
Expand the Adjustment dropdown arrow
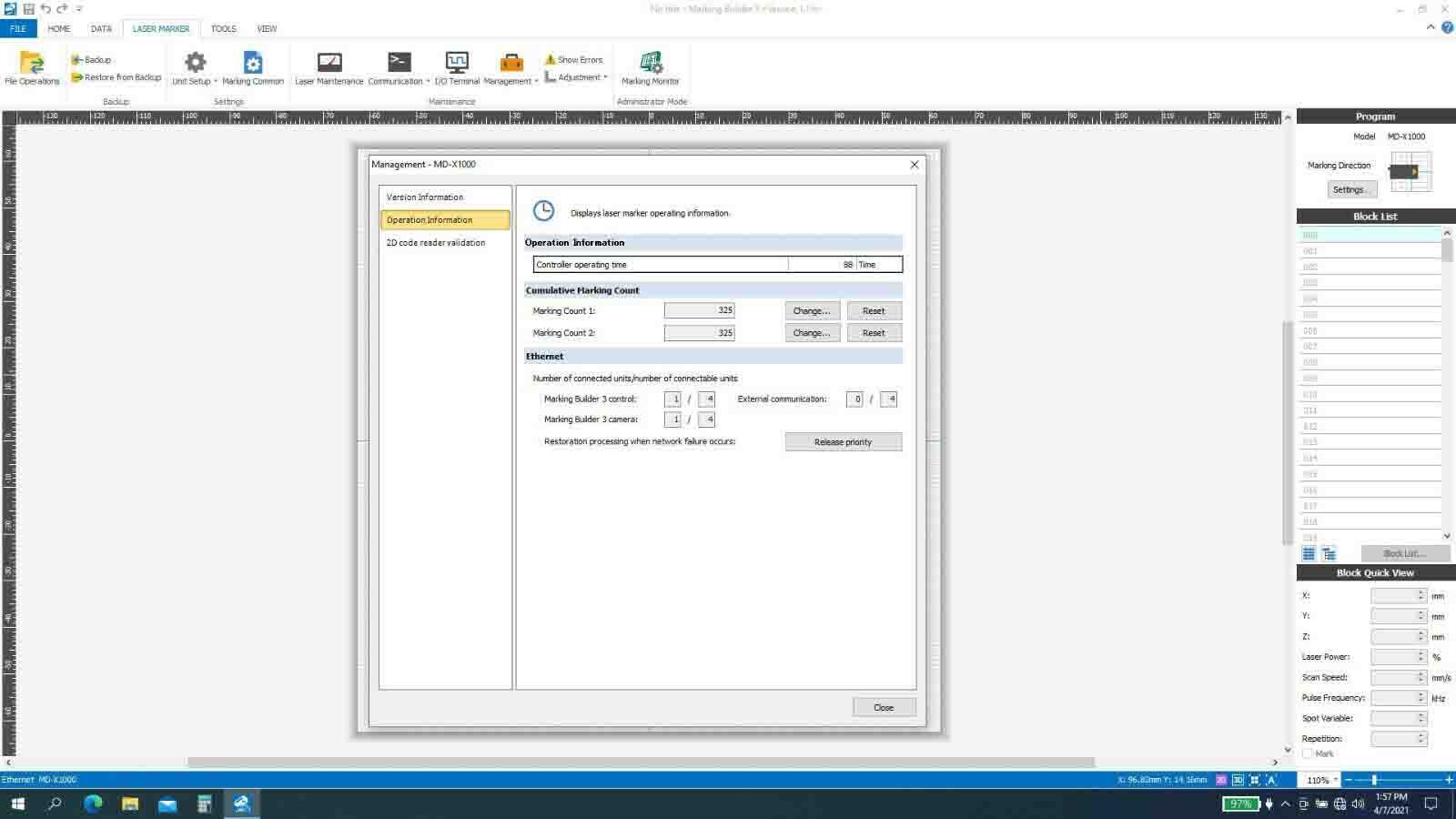point(605,77)
